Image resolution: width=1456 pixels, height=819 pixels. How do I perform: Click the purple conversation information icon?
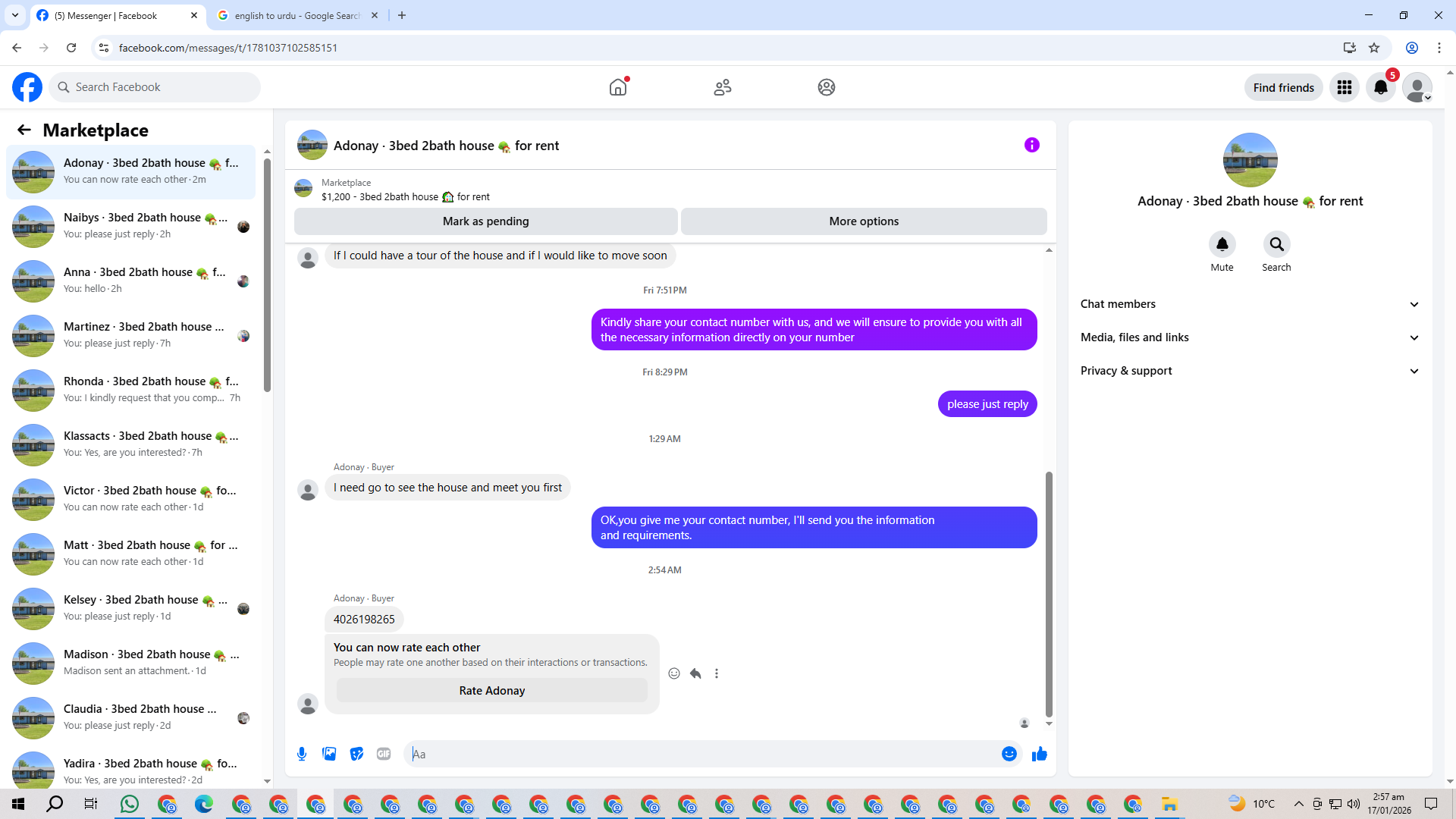coord(1031,145)
